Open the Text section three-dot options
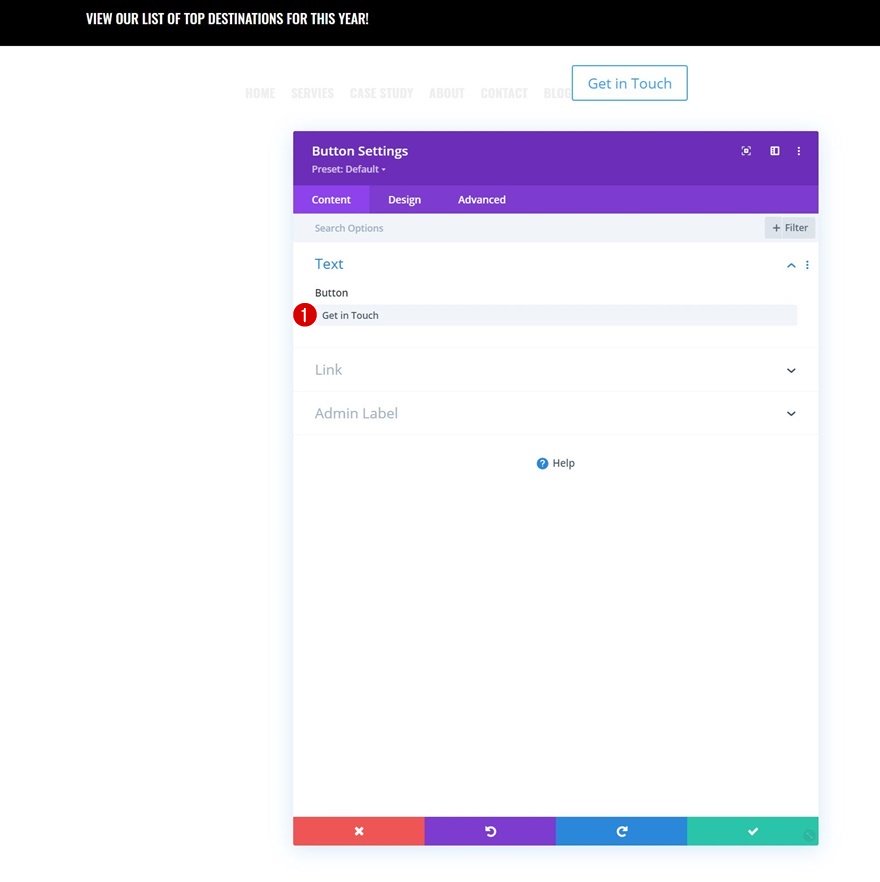880x882 pixels. pos(807,265)
